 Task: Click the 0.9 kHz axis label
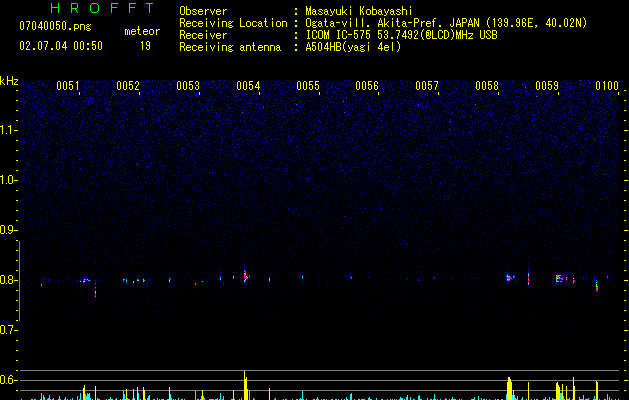(x=9, y=230)
